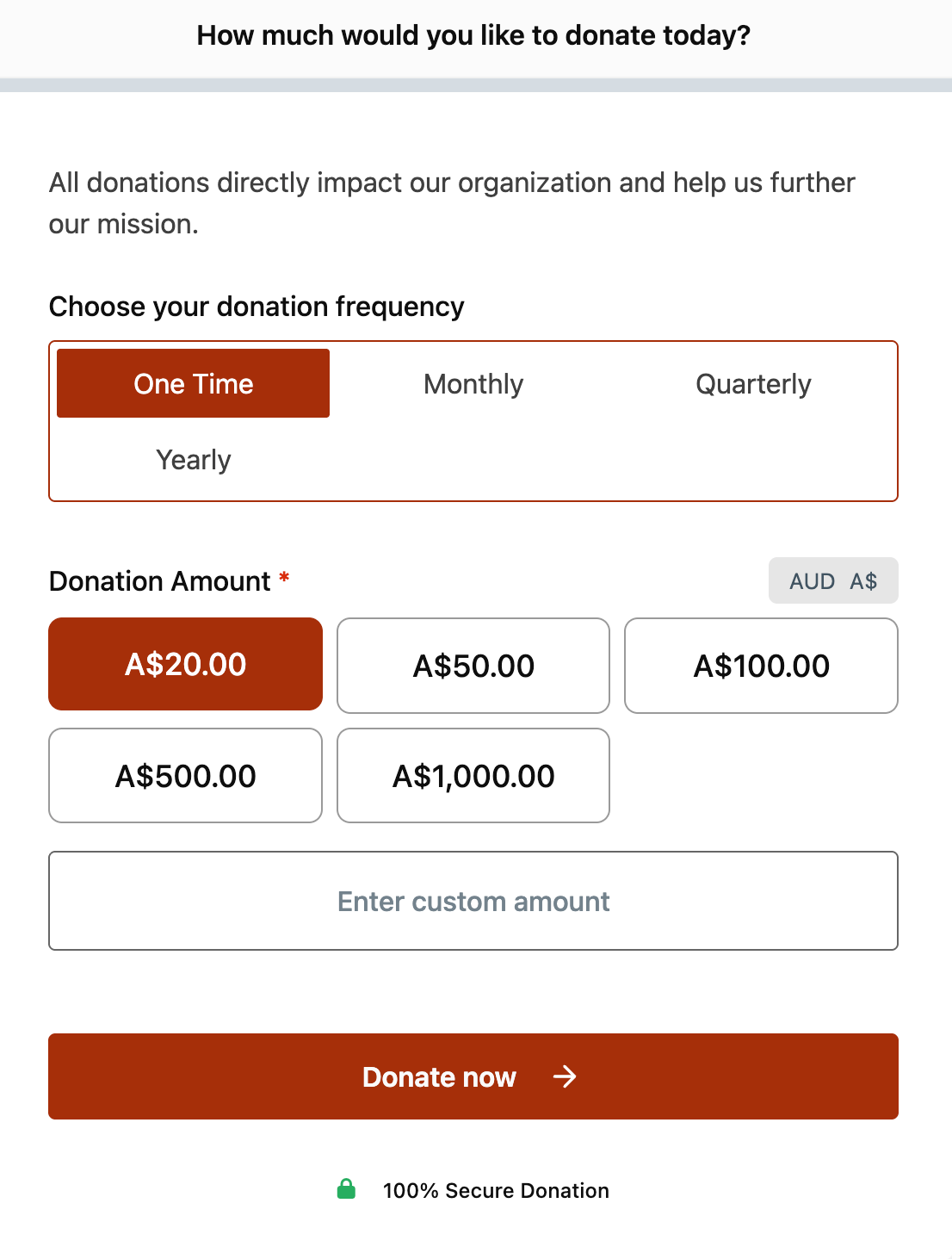The width and height of the screenshot is (952, 1259).
Task: Click the green padlock secure icon
Action: click(346, 1189)
